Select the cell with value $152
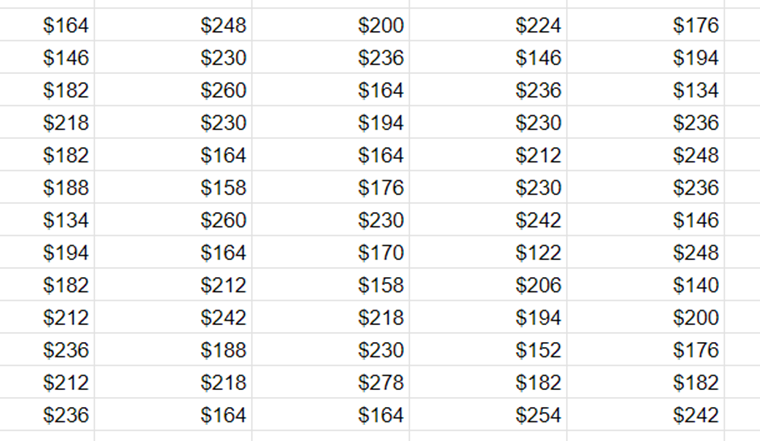760x441 pixels. pos(488,349)
